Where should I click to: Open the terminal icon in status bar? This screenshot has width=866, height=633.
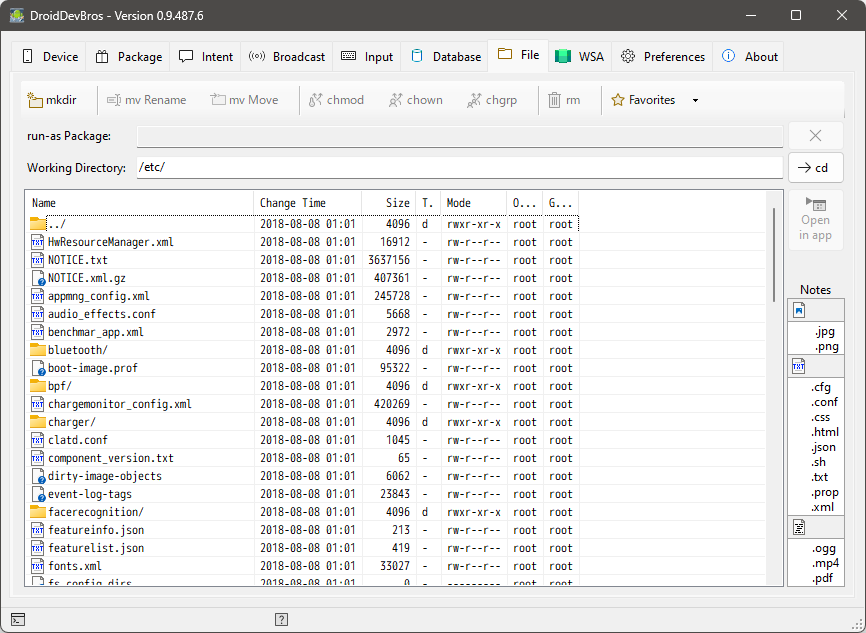coord(18,619)
